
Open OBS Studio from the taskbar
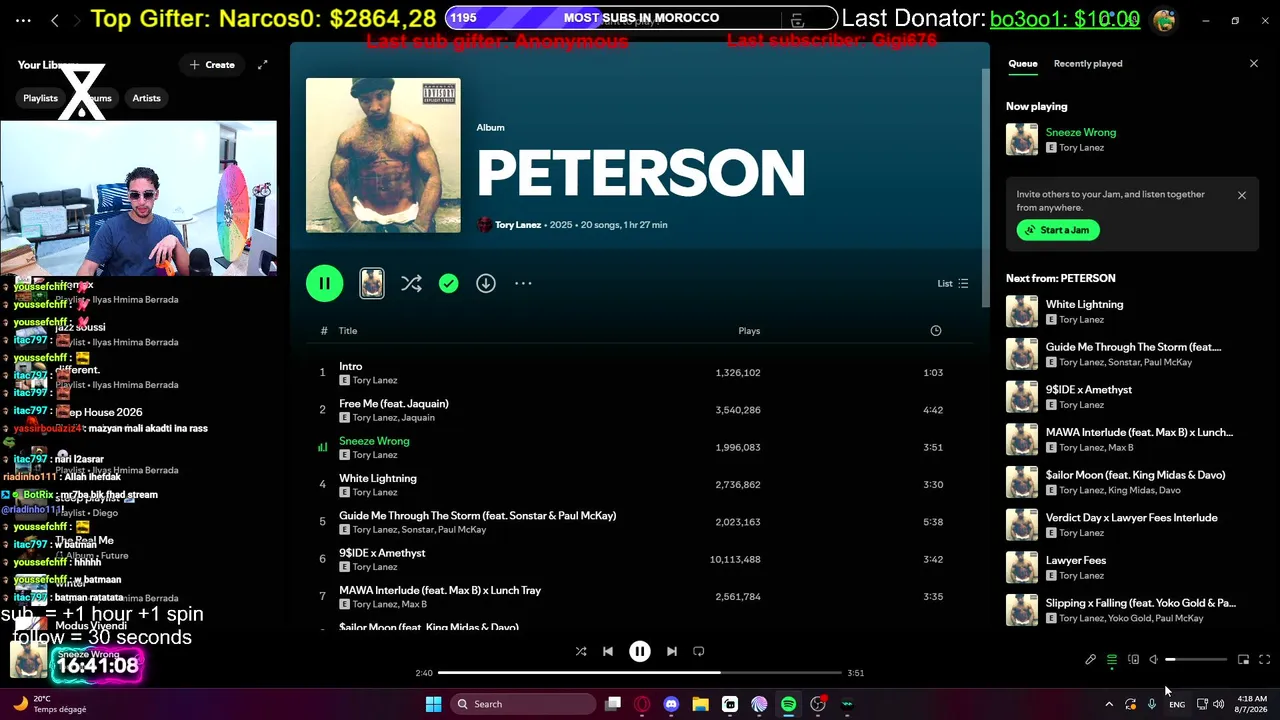(818, 704)
